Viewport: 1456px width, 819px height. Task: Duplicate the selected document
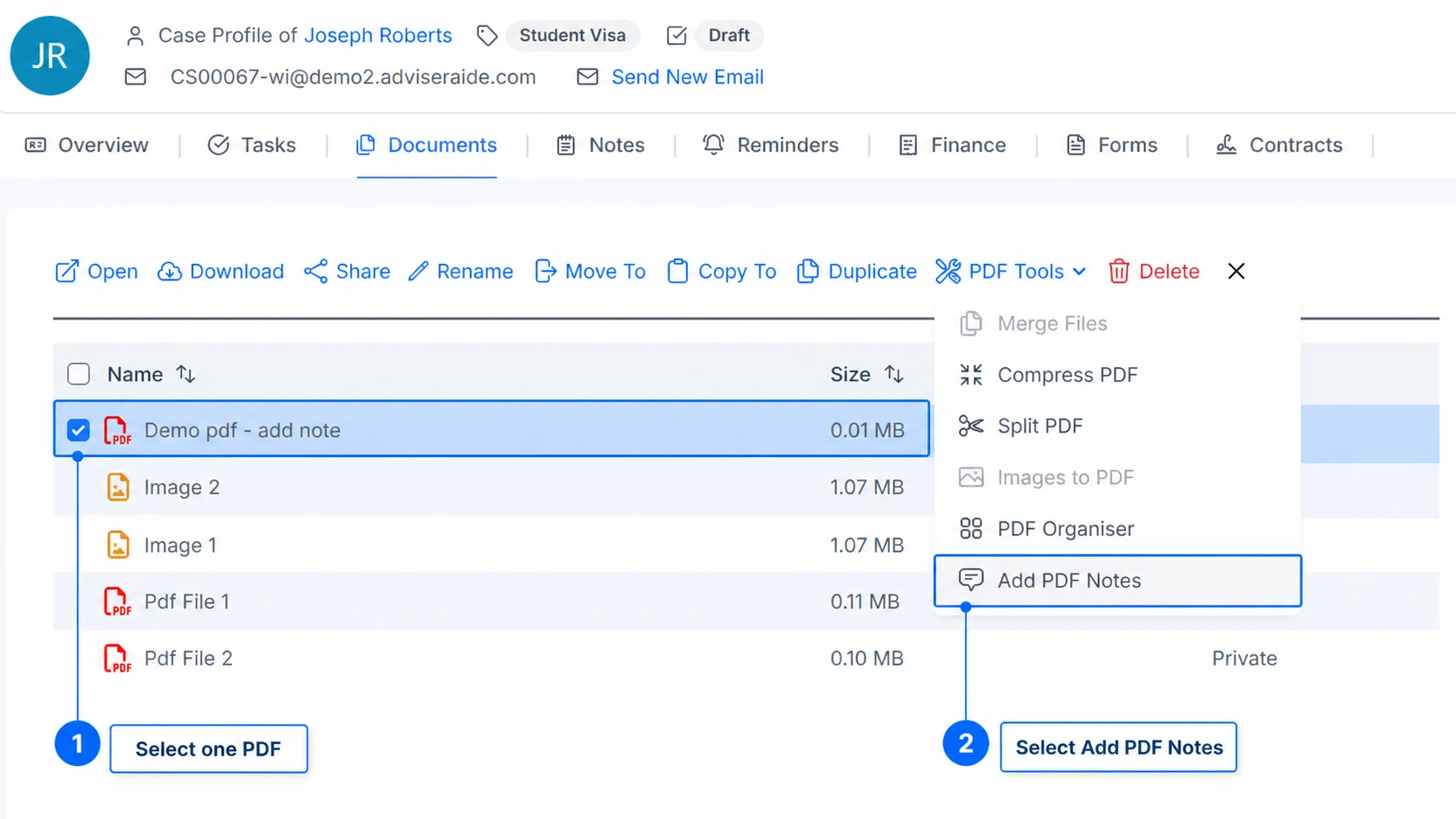(856, 272)
